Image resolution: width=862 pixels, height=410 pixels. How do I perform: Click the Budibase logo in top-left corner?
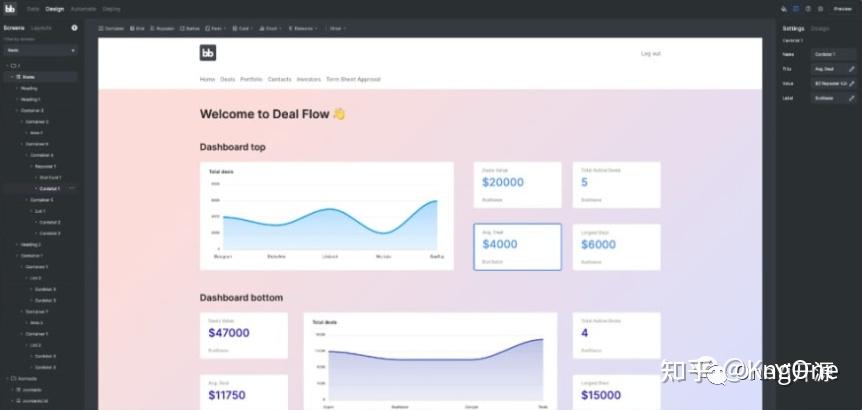(x=10, y=9)
